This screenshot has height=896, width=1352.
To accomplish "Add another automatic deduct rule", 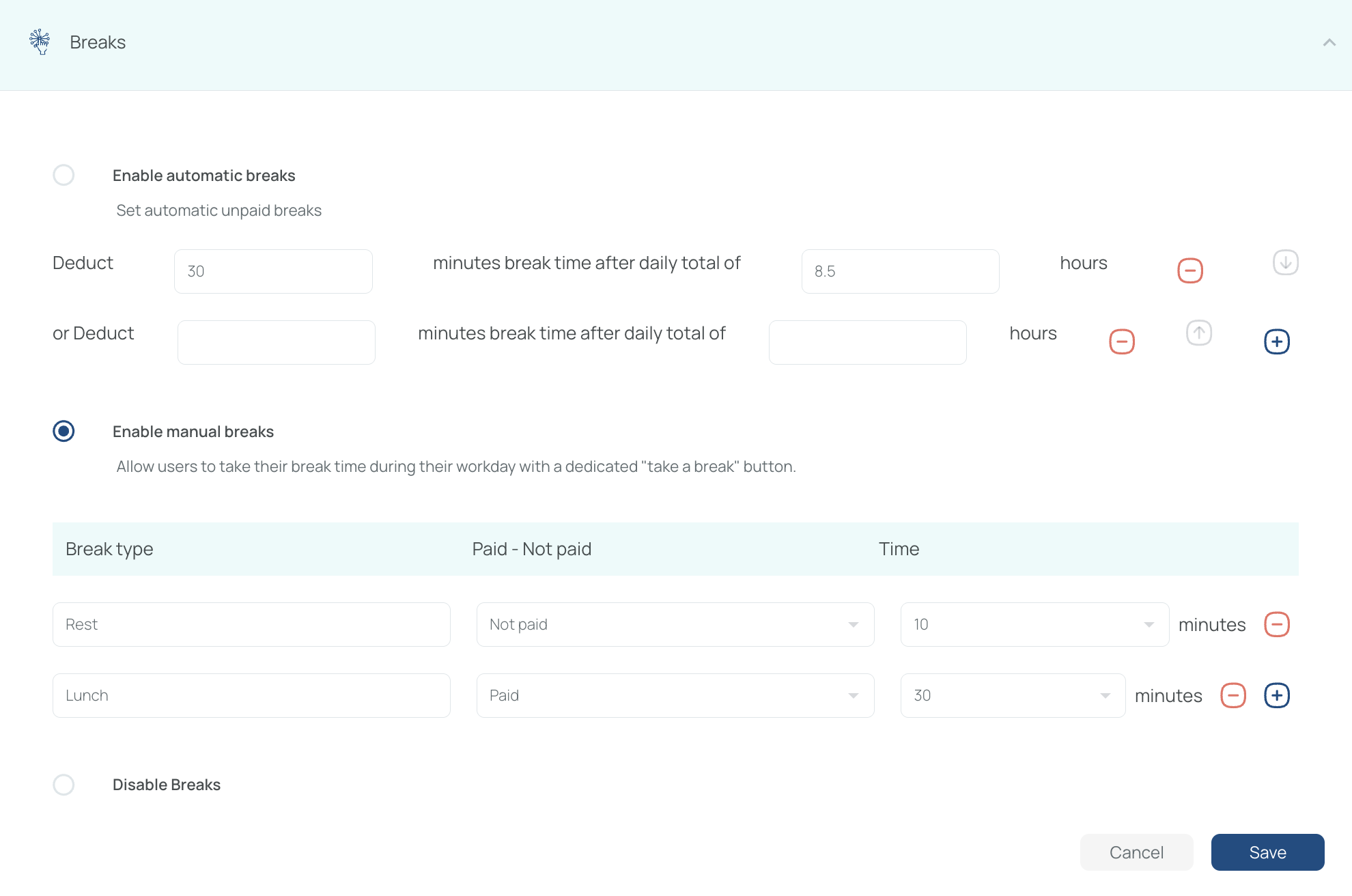I will [1276, 341].
